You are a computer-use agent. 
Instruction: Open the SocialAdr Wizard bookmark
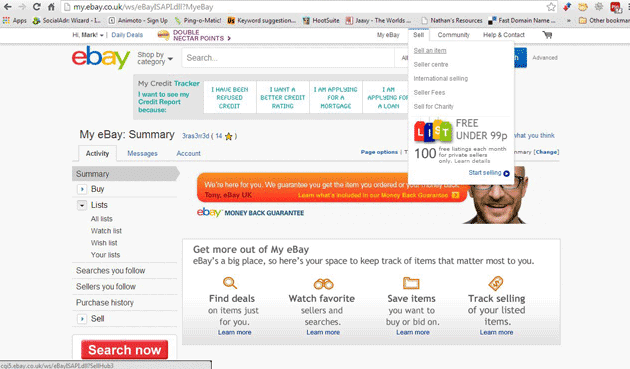click(x=67, y=20)
